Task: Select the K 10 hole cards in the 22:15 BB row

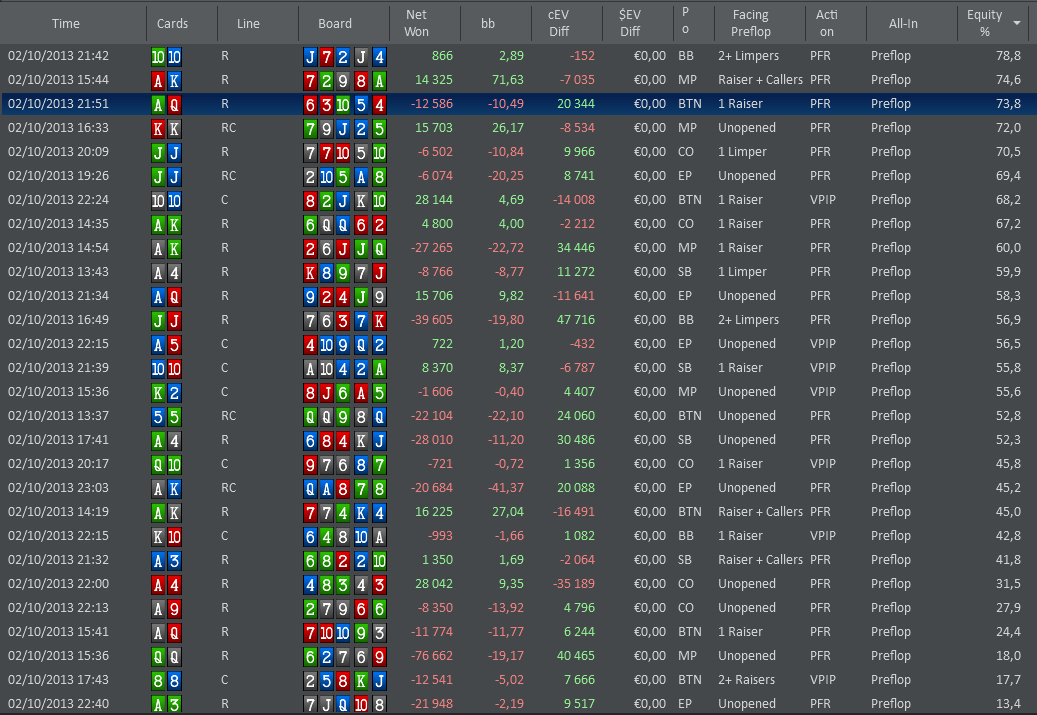Action: coord(166,536)
